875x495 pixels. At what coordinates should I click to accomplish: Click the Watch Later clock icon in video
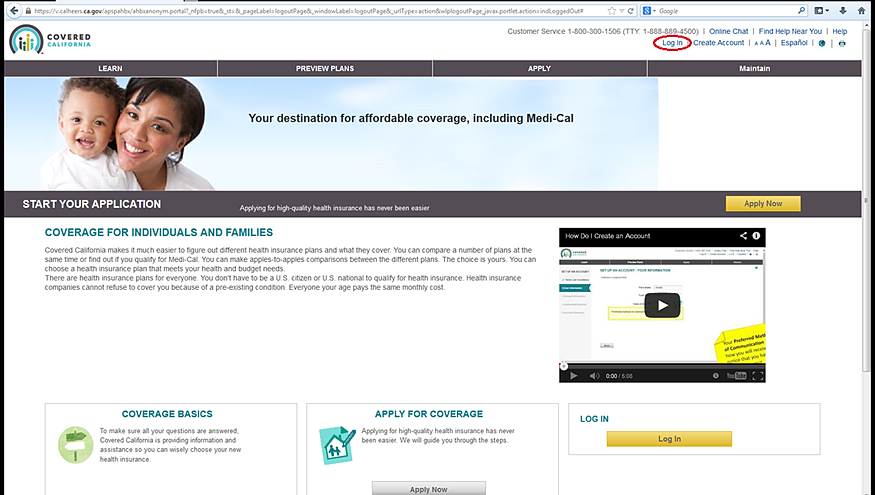(715, 376)
